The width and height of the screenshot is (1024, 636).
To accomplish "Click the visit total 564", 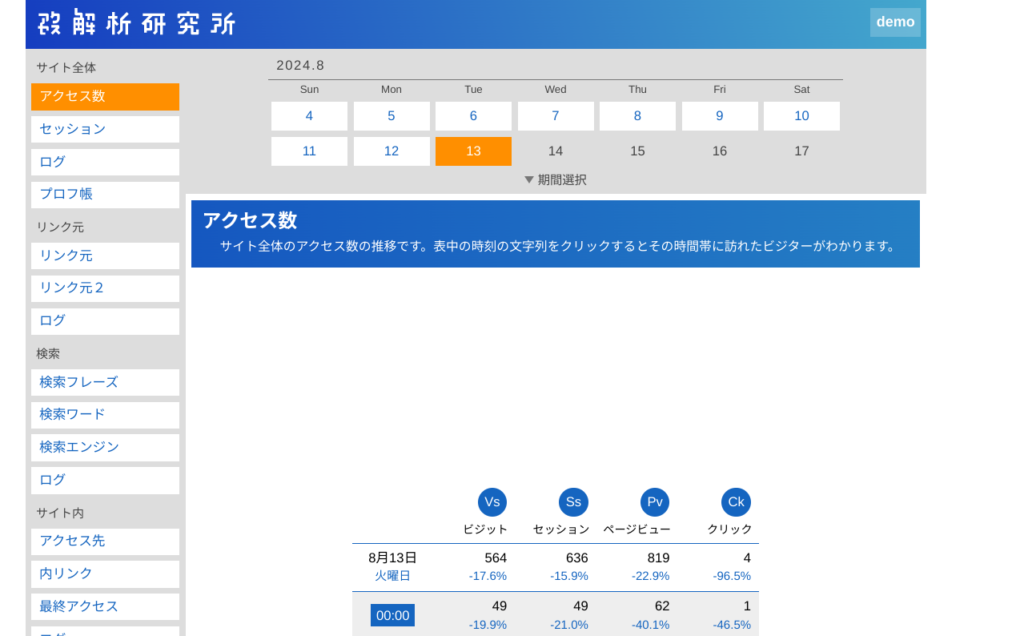I will [496, 558].
